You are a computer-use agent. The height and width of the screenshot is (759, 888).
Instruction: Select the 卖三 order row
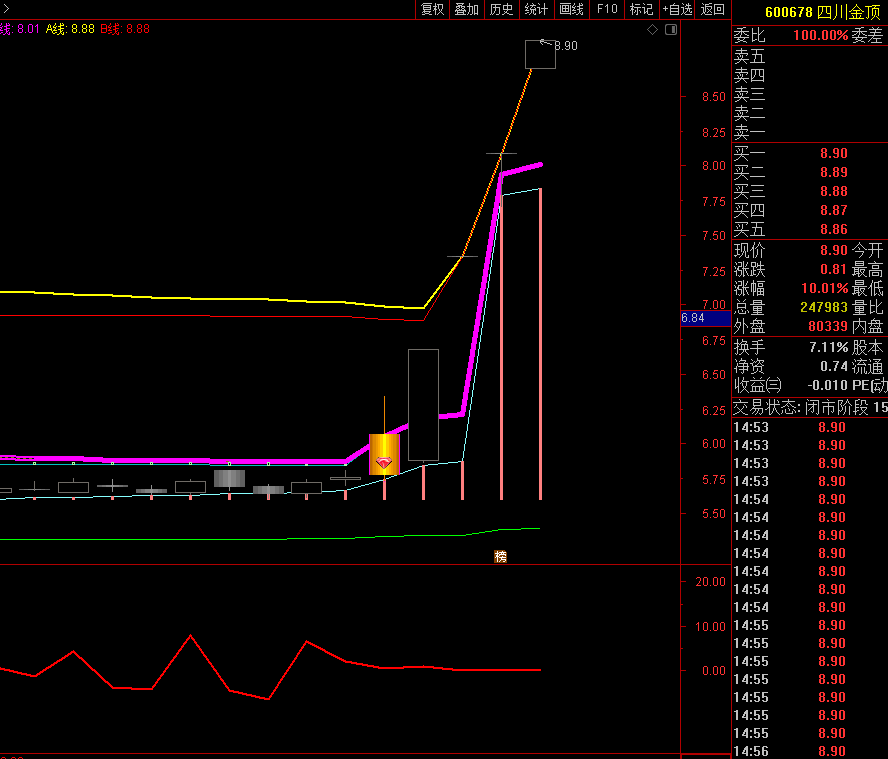pyautogui.click(x=810, y=94)
